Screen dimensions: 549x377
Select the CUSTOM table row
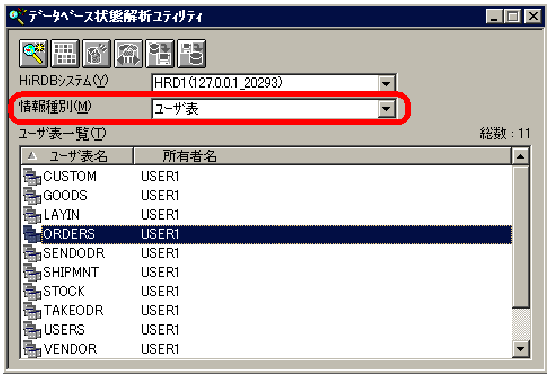[266, 176]
